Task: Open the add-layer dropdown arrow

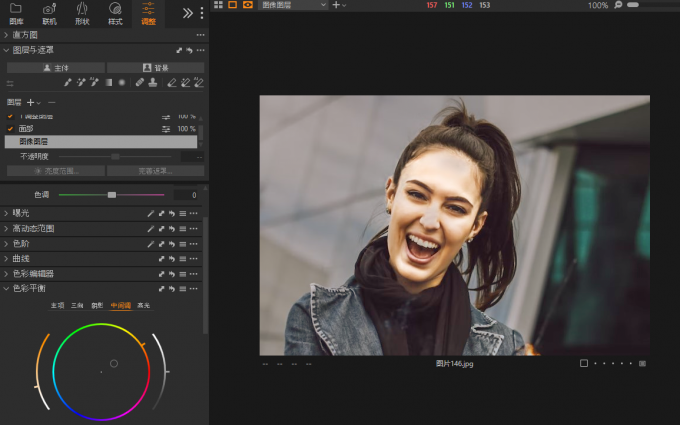Action: coord(39,103)
